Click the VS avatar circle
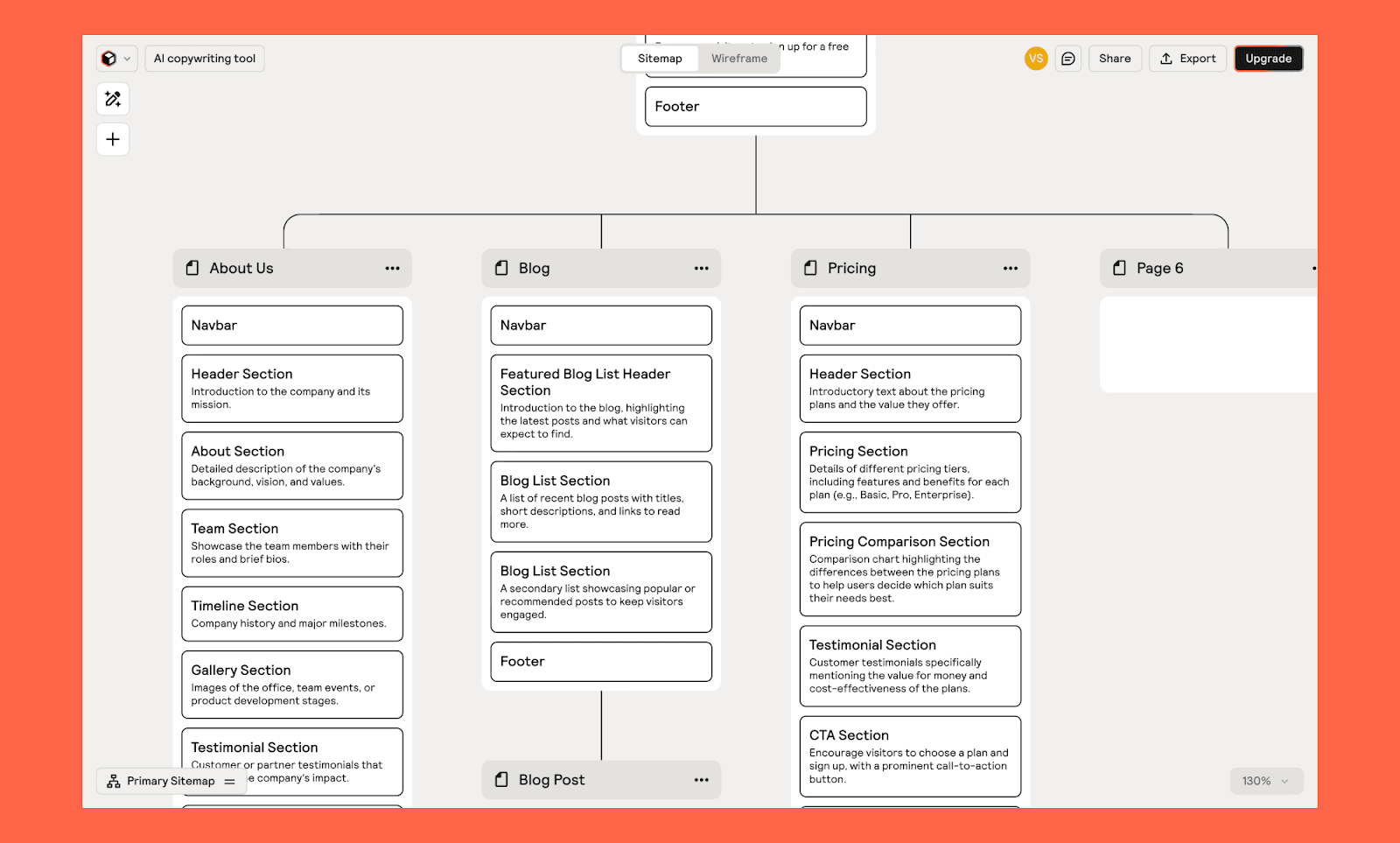Screen dimensions: 1400x843 tap(1036, 58)
